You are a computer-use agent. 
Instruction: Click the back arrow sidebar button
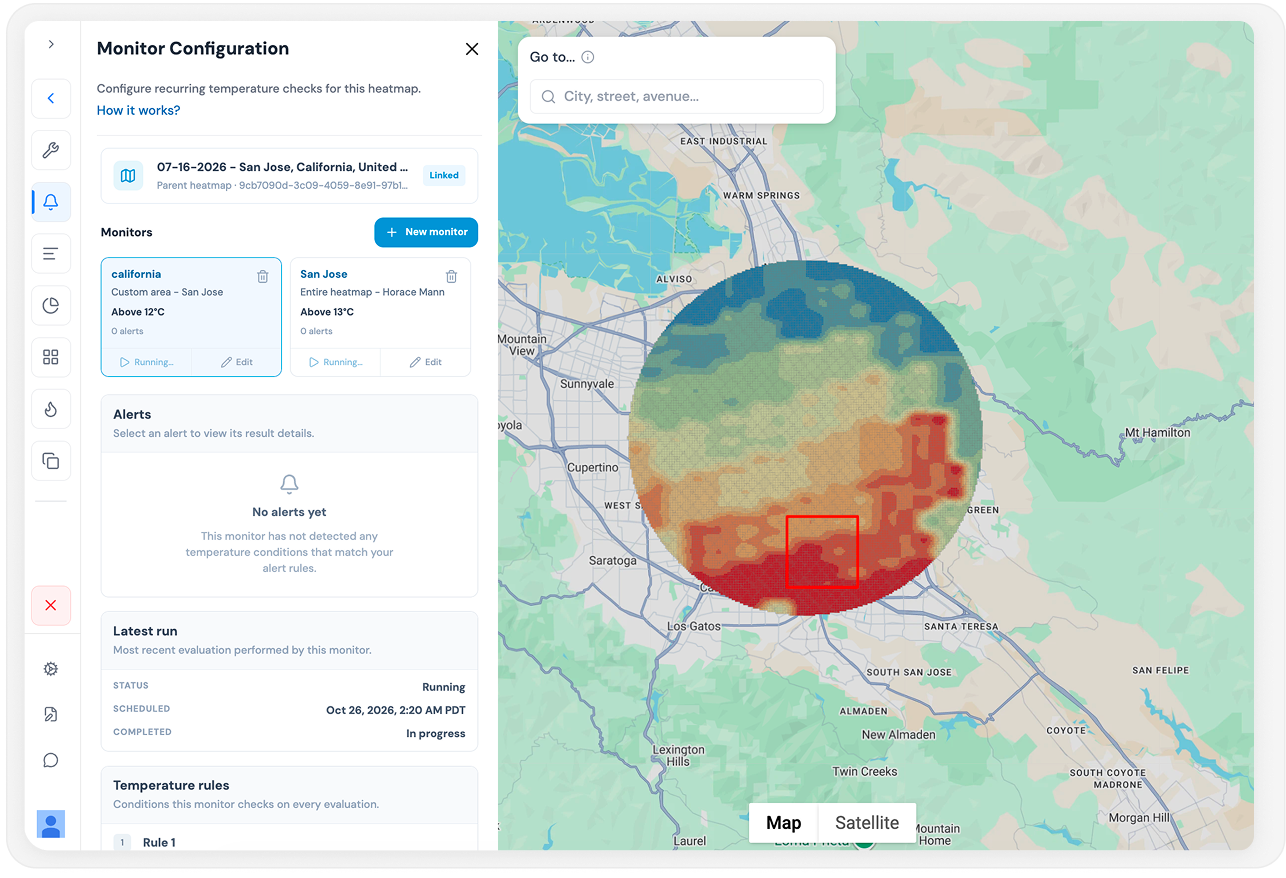coord(51,99)
